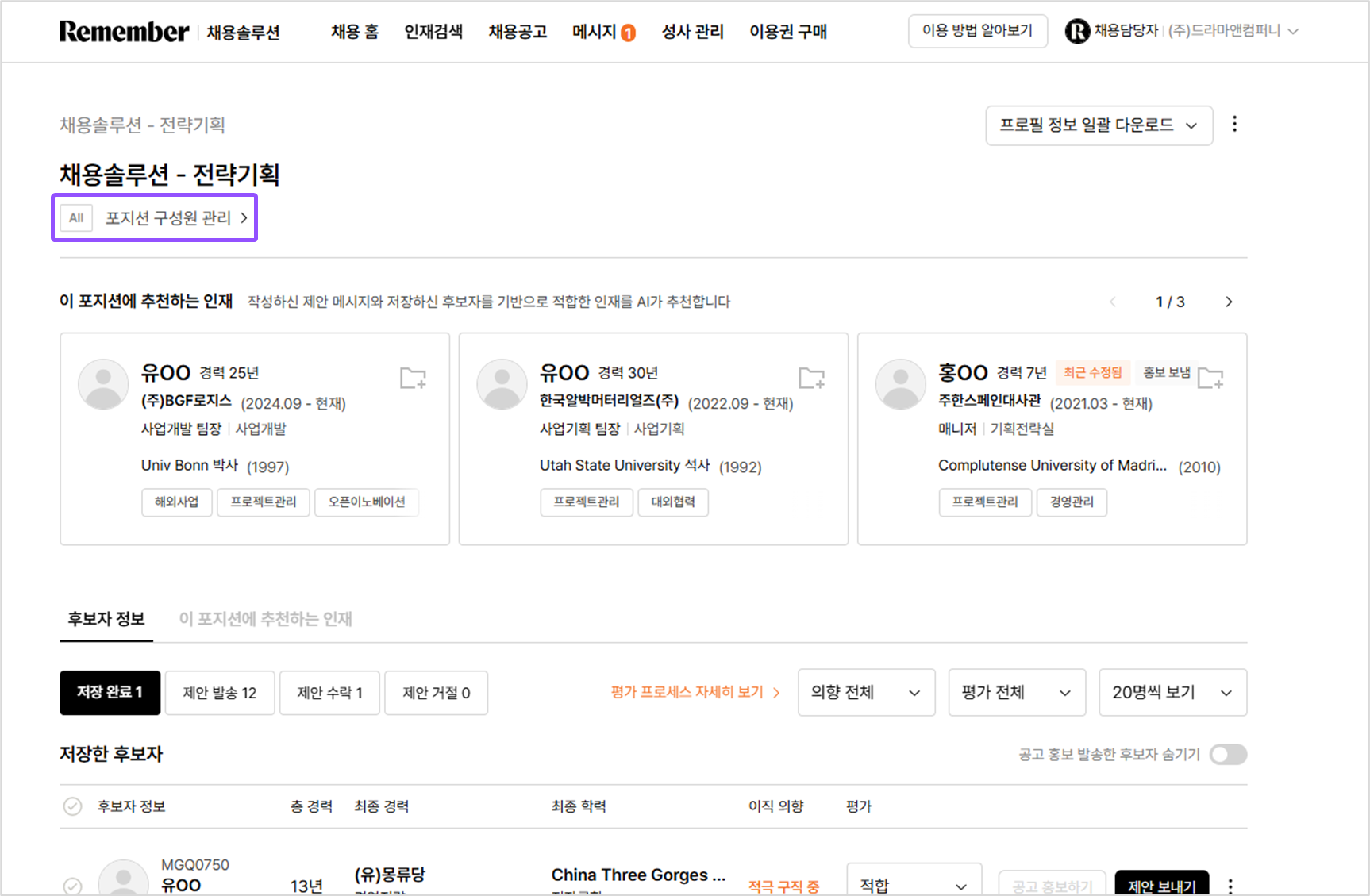Image resolution: width=1370 pixels, height=896 pixels.
Task: Open 인재검색 in top navigation
Action: click(x=433, y=32)
